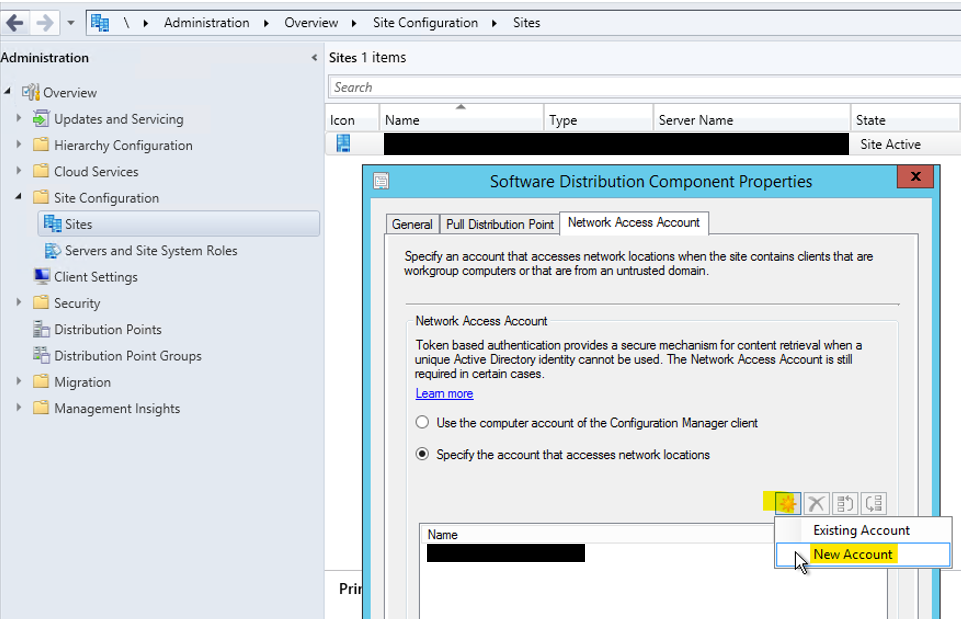Sort by the Name column header
Viewport: 961px width, 619px height.
point(462,120)
